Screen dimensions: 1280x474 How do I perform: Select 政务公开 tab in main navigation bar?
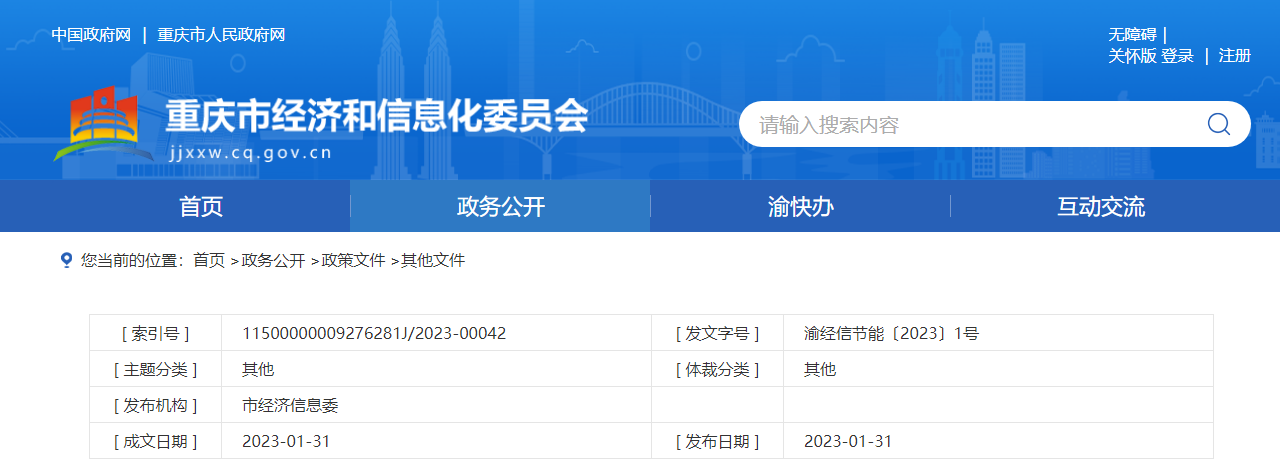(501, 207)
